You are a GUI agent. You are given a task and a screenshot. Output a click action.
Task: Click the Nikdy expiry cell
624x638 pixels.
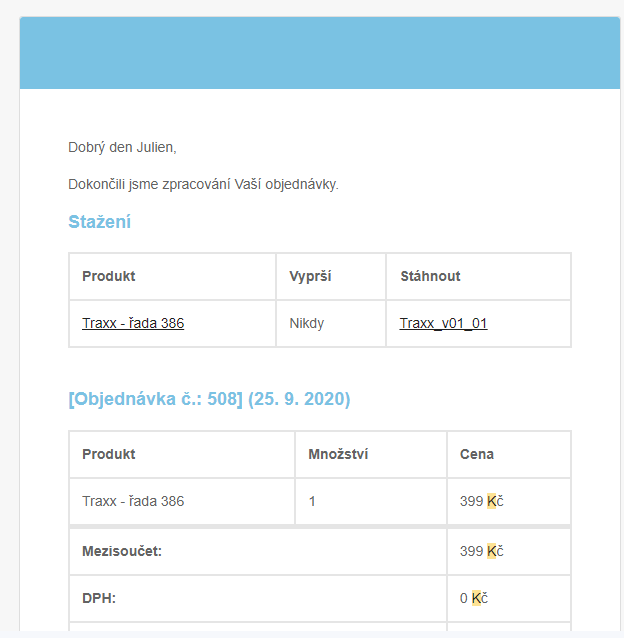click(307, 323)
